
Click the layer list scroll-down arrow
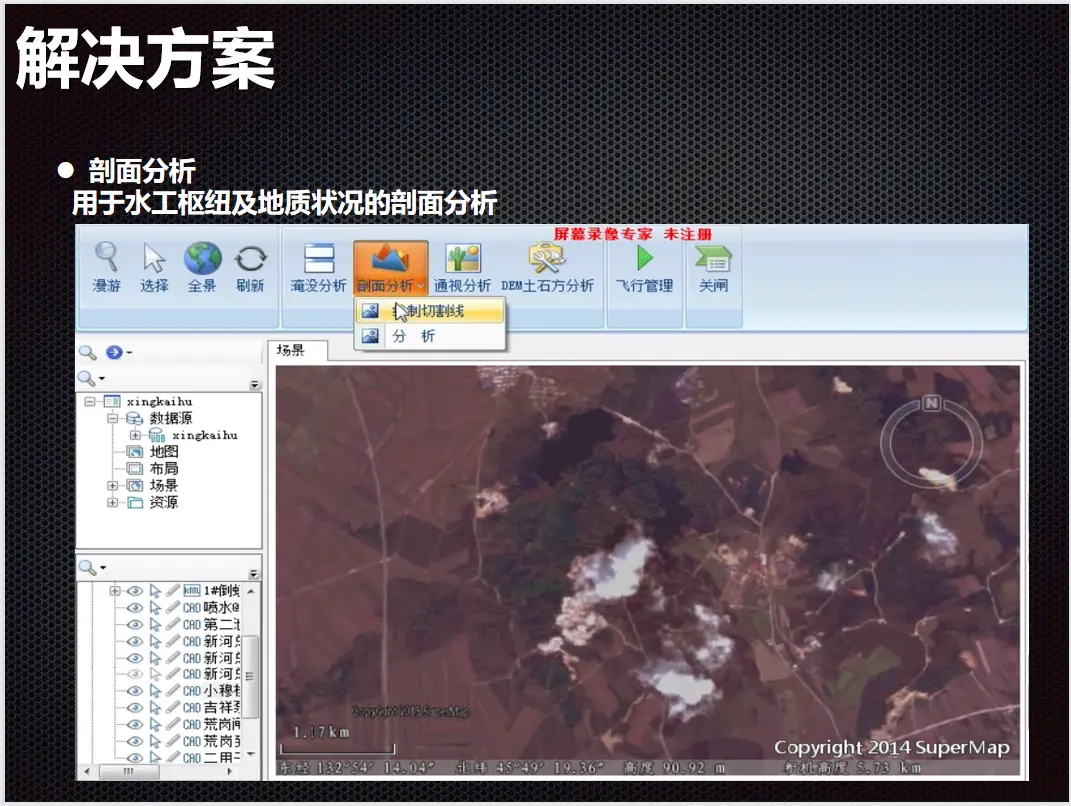coord(251,754)
